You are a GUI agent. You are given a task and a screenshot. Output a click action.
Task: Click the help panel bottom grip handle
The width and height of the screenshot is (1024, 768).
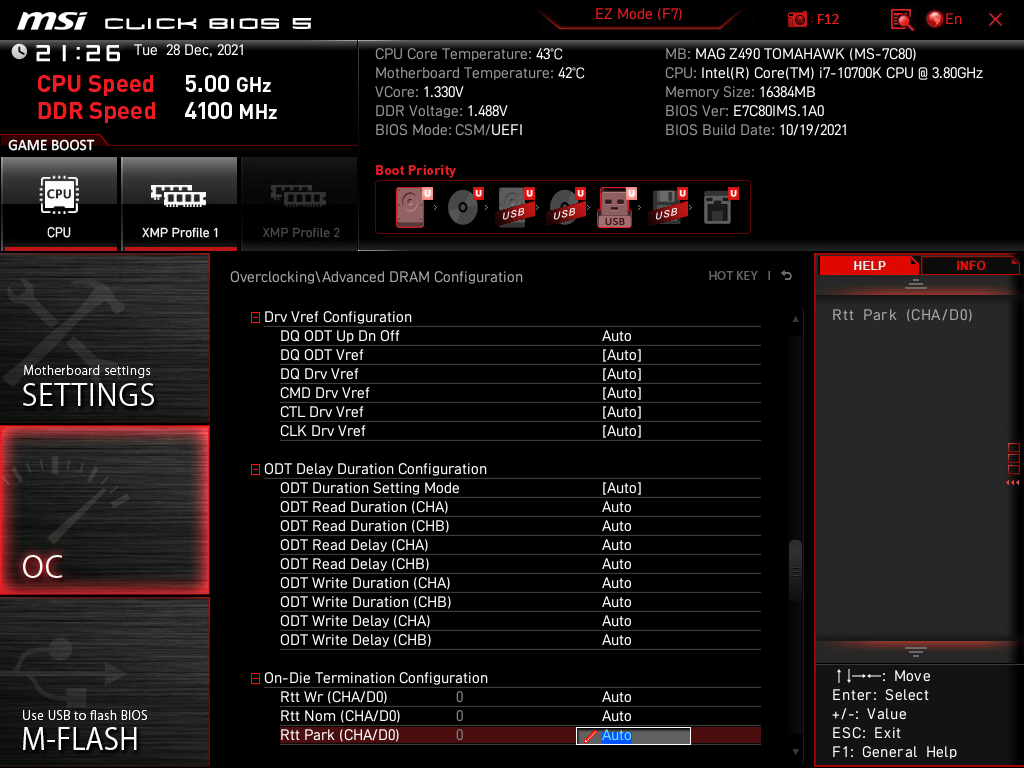pyautogui.click(x=916, y=652)
